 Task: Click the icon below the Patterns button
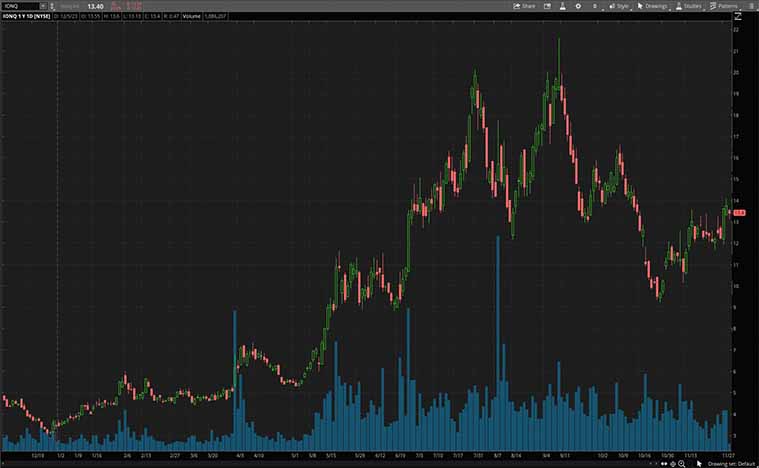738,16
